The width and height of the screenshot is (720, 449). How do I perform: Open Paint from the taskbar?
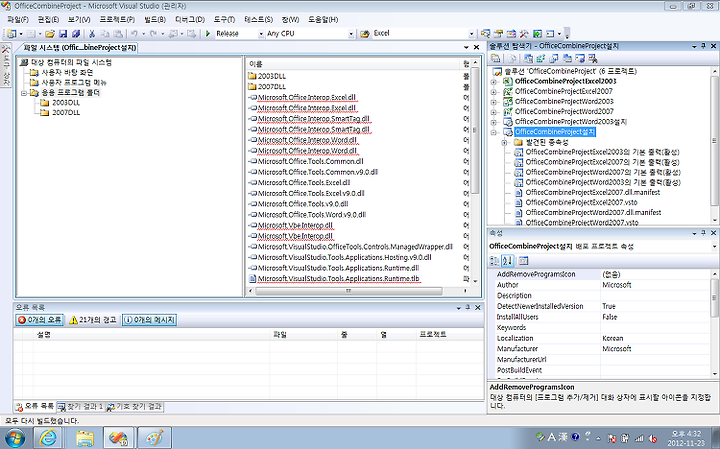154,438
